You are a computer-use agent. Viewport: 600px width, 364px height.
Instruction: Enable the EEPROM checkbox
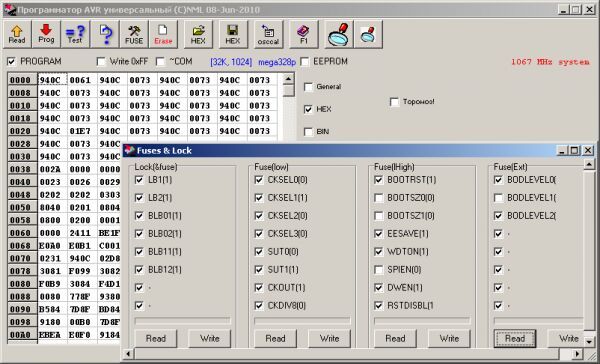(x=305, y=61)
